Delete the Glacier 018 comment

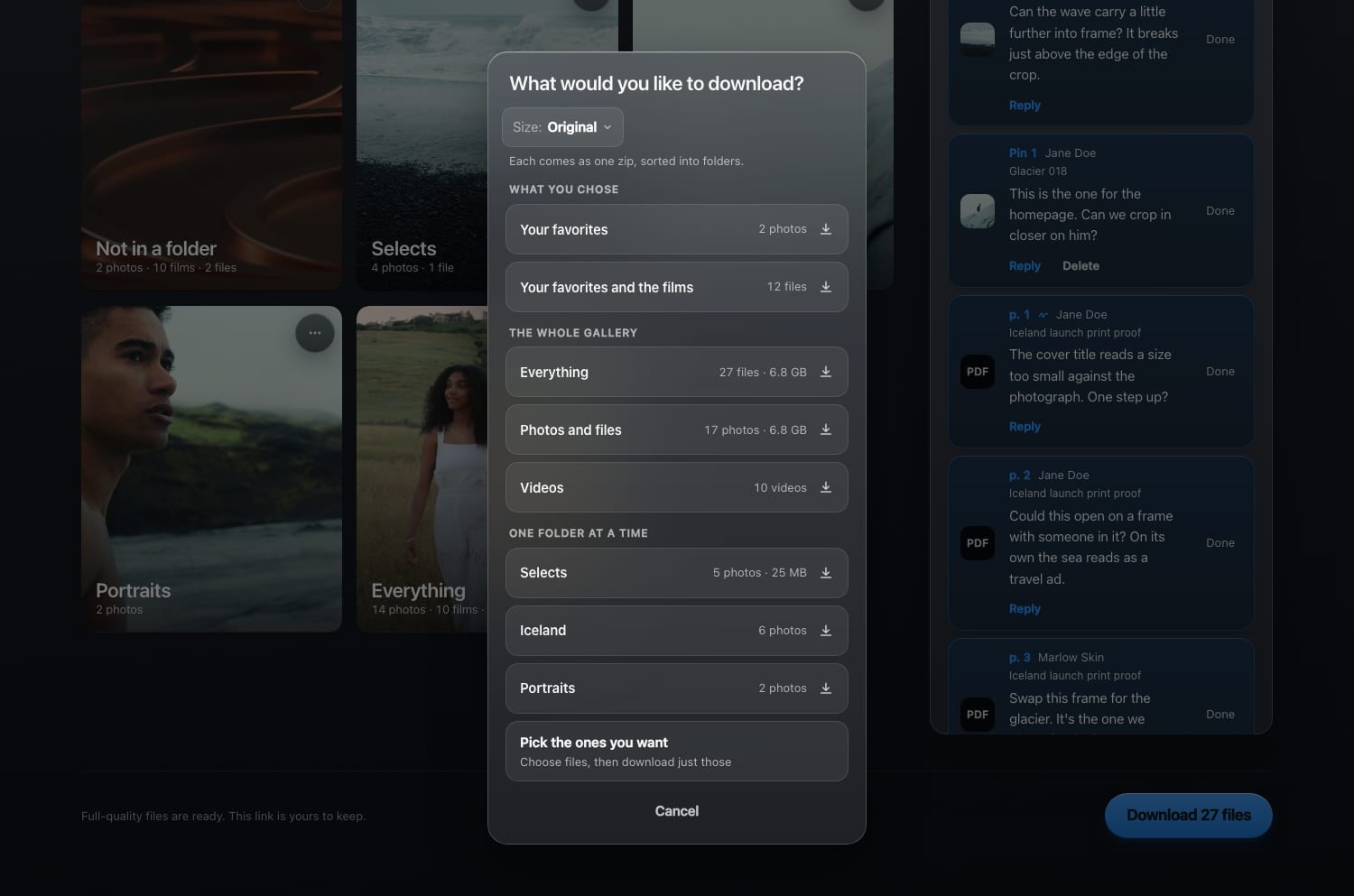1080,266
